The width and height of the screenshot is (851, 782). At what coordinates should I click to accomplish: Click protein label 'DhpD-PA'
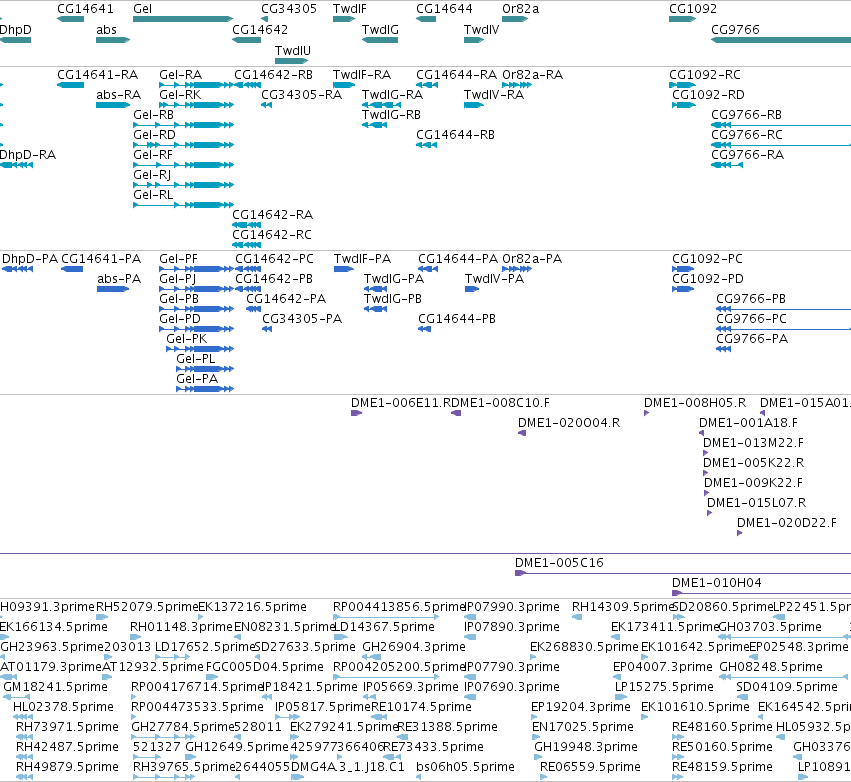pos(30,259)
